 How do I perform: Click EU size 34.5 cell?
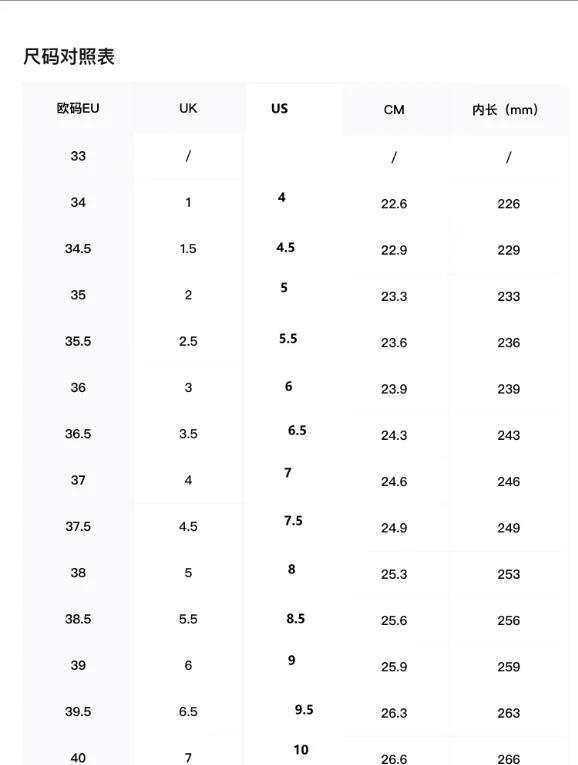coord(78,249)
